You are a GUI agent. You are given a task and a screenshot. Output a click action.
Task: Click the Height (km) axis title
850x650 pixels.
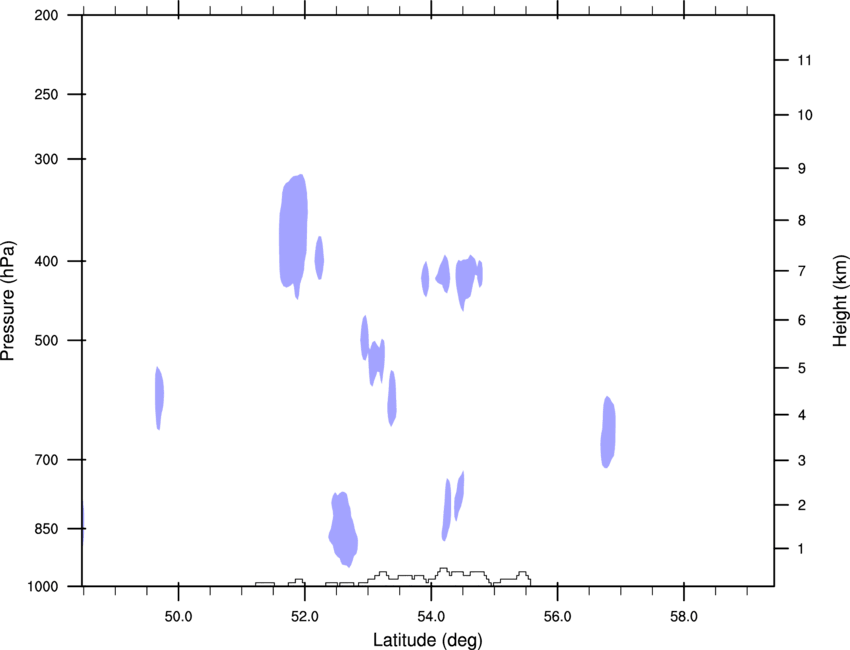(840, 301)
